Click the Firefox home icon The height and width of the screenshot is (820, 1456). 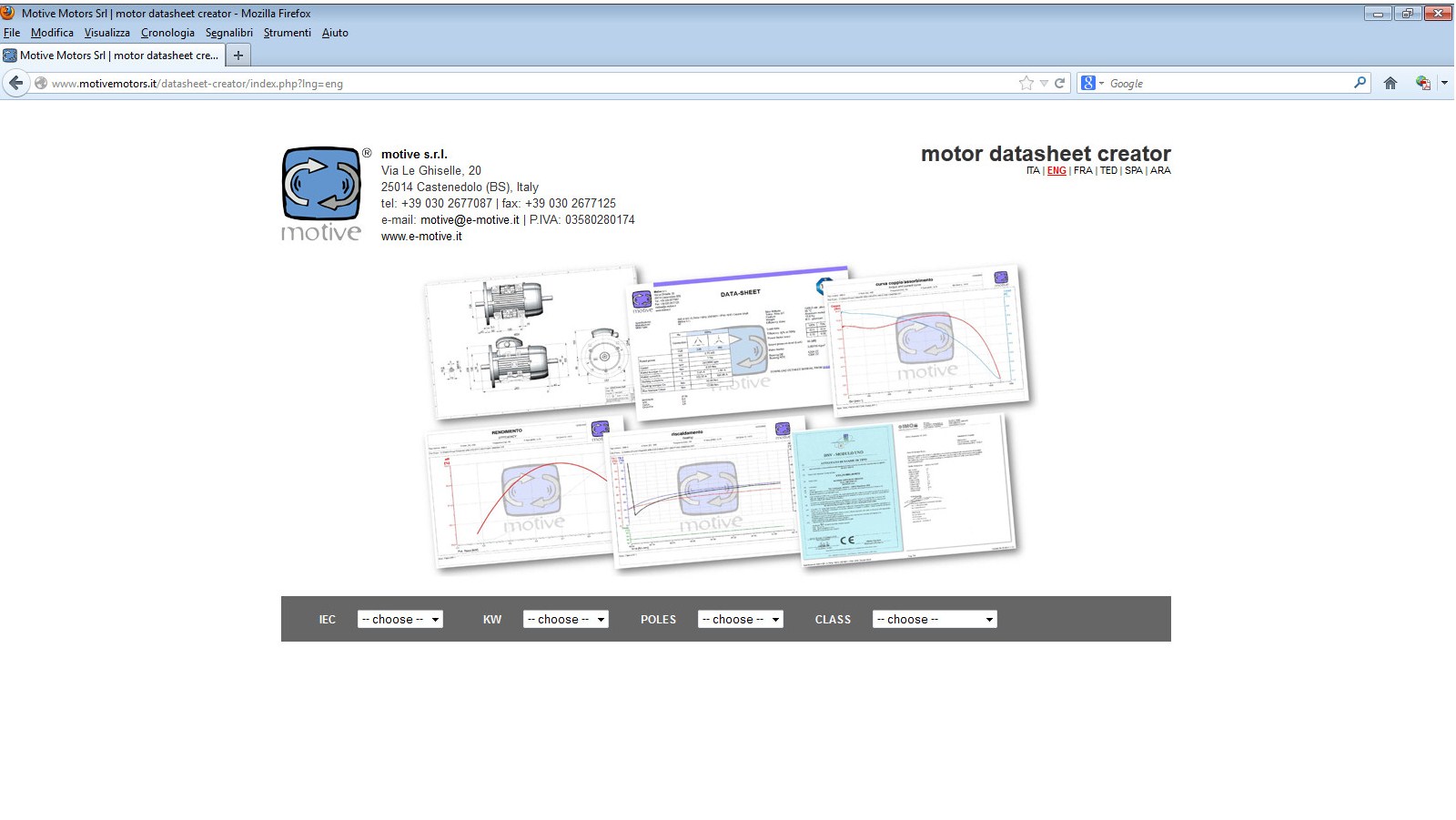[1390, 83]
